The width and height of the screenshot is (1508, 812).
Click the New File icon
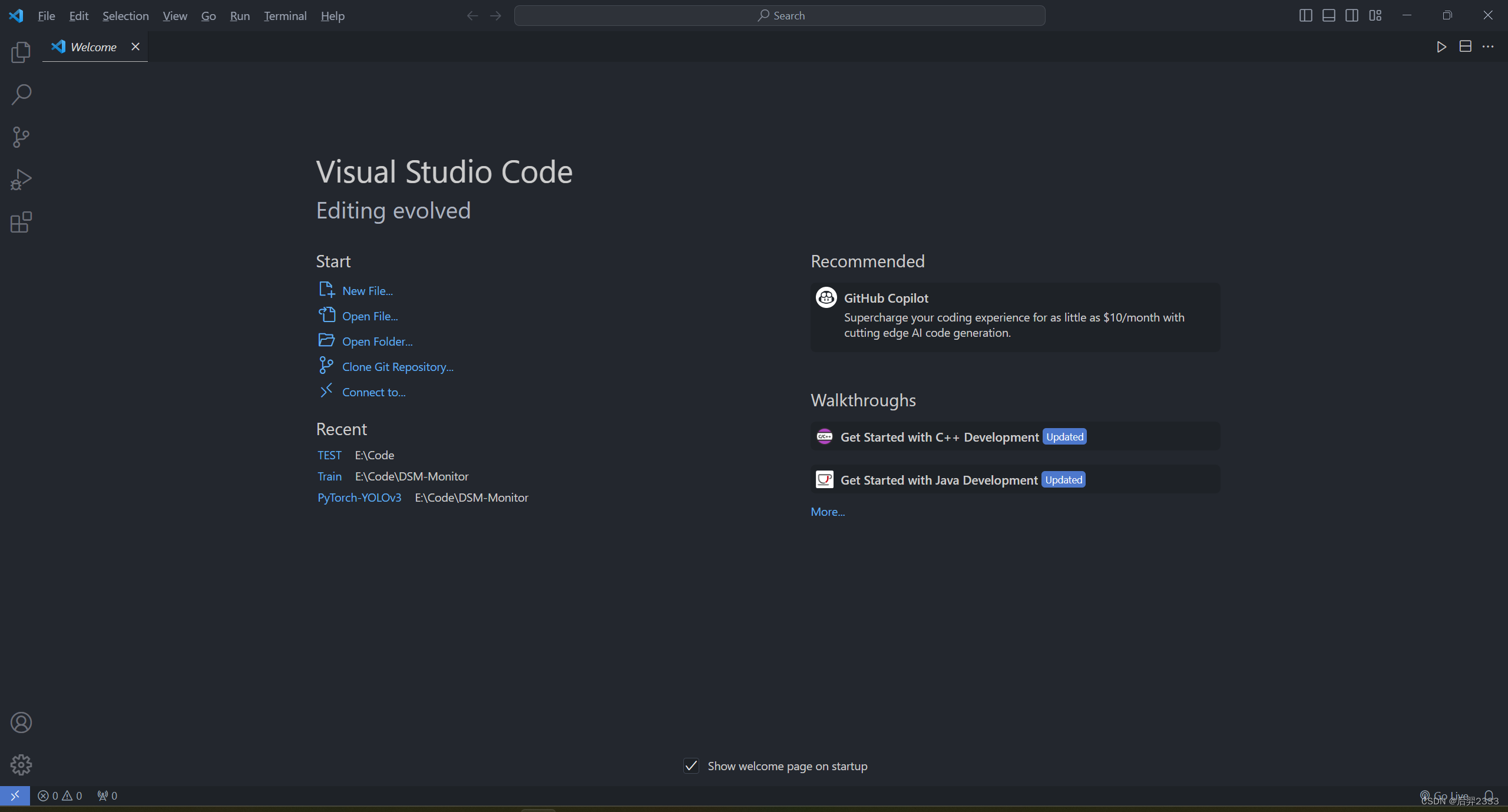[x=326, y=290]
